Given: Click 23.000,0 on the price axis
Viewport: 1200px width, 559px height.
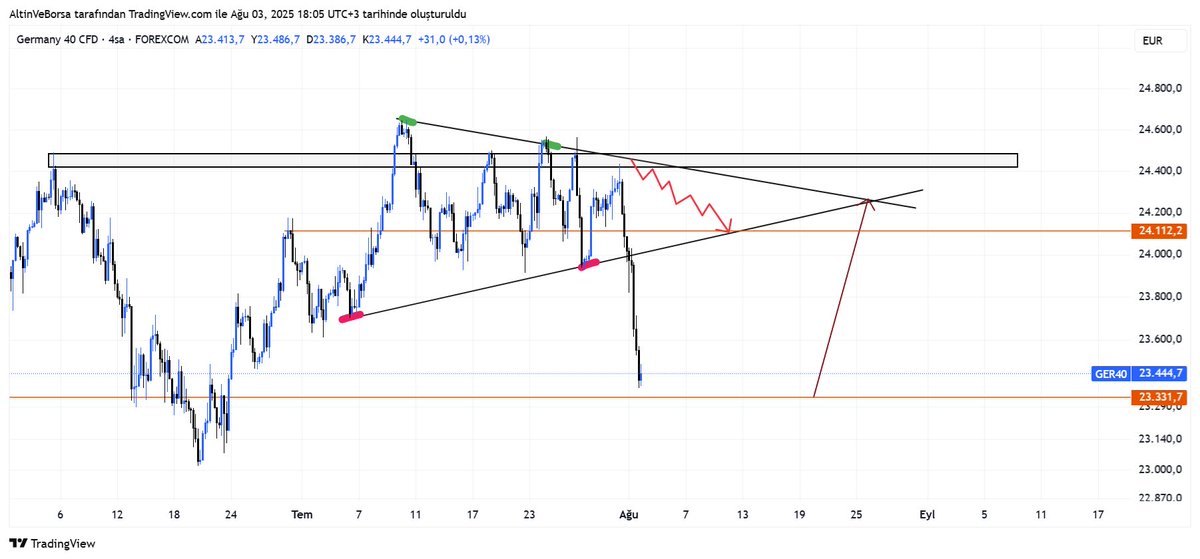Looking at the screenshot, I should point(1161,470).
